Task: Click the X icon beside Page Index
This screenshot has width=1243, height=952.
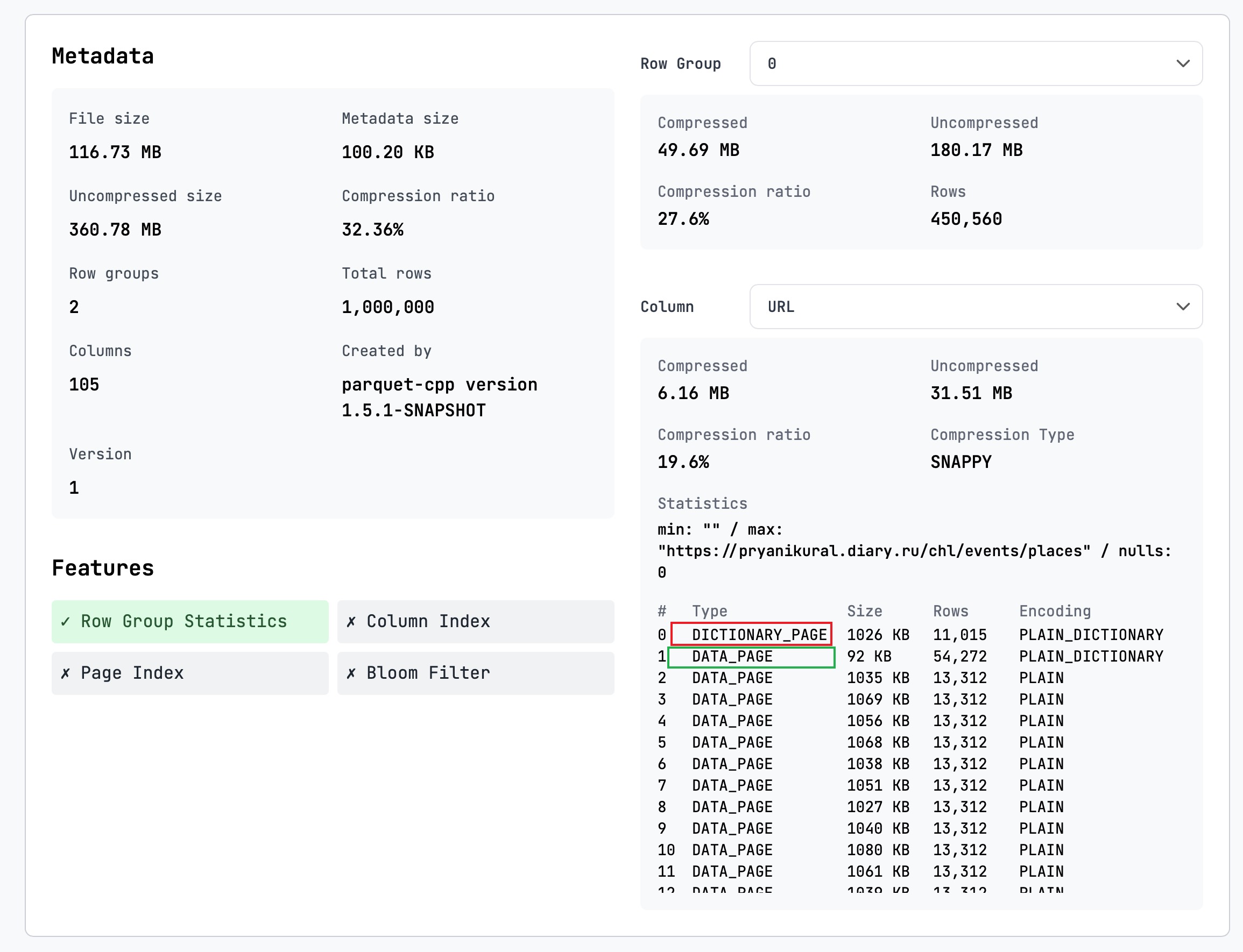Action: [66, 673]
